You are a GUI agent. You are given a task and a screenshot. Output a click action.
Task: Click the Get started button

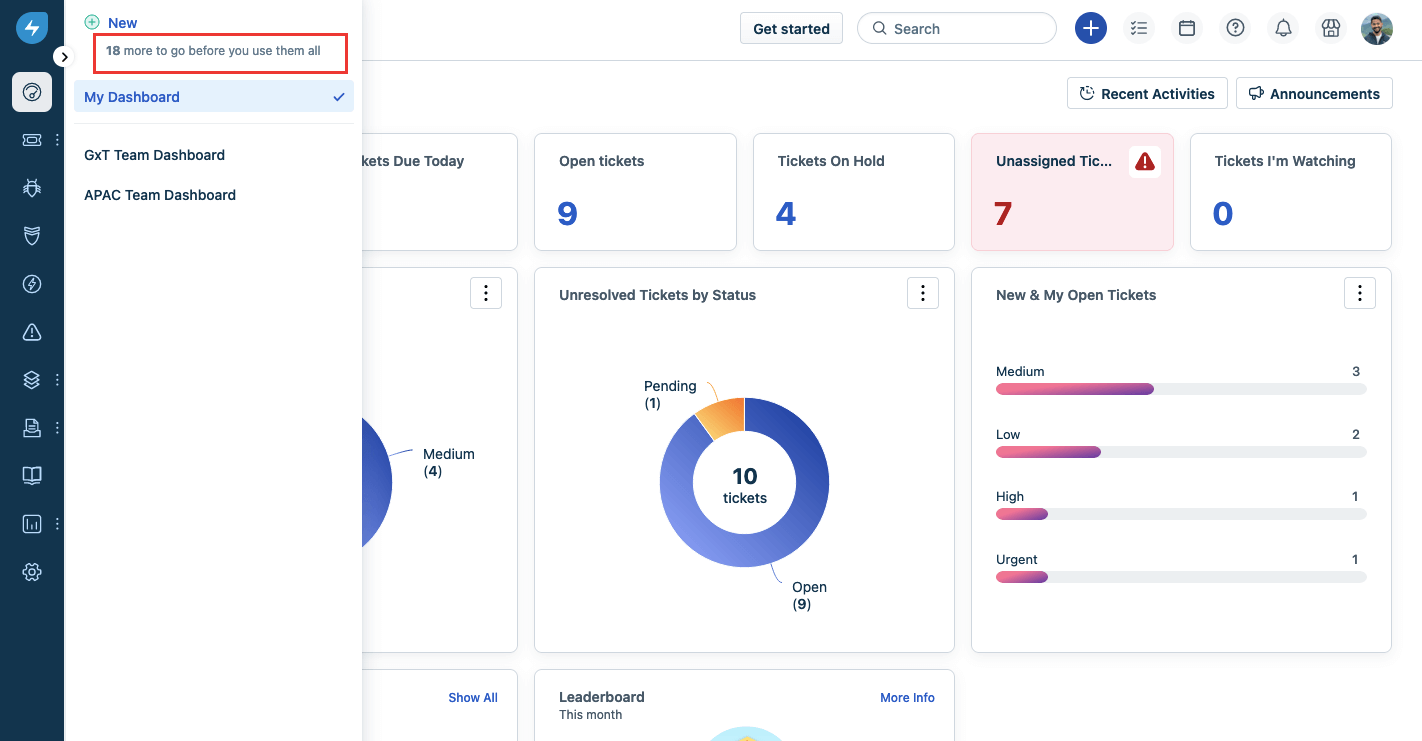click(x=791, y=28)
